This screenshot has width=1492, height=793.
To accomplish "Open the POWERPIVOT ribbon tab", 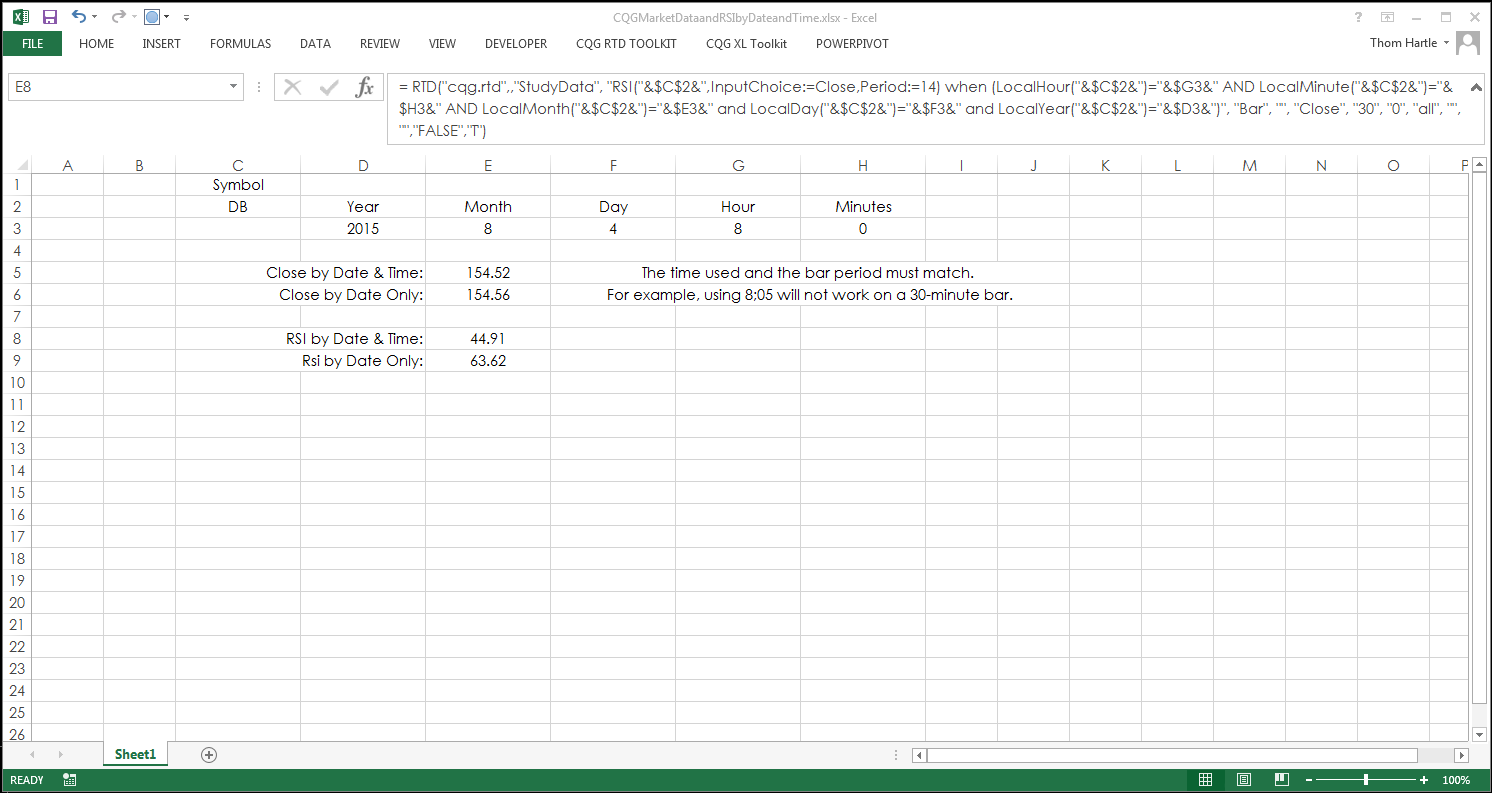I will pyautogui.click(x=852, y=44).
